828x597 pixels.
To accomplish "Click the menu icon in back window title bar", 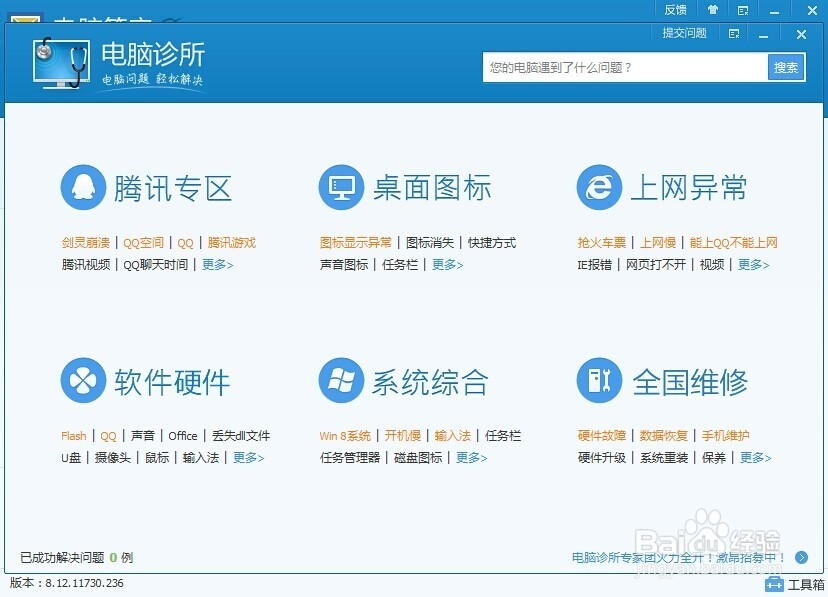I will click(743, 10).
